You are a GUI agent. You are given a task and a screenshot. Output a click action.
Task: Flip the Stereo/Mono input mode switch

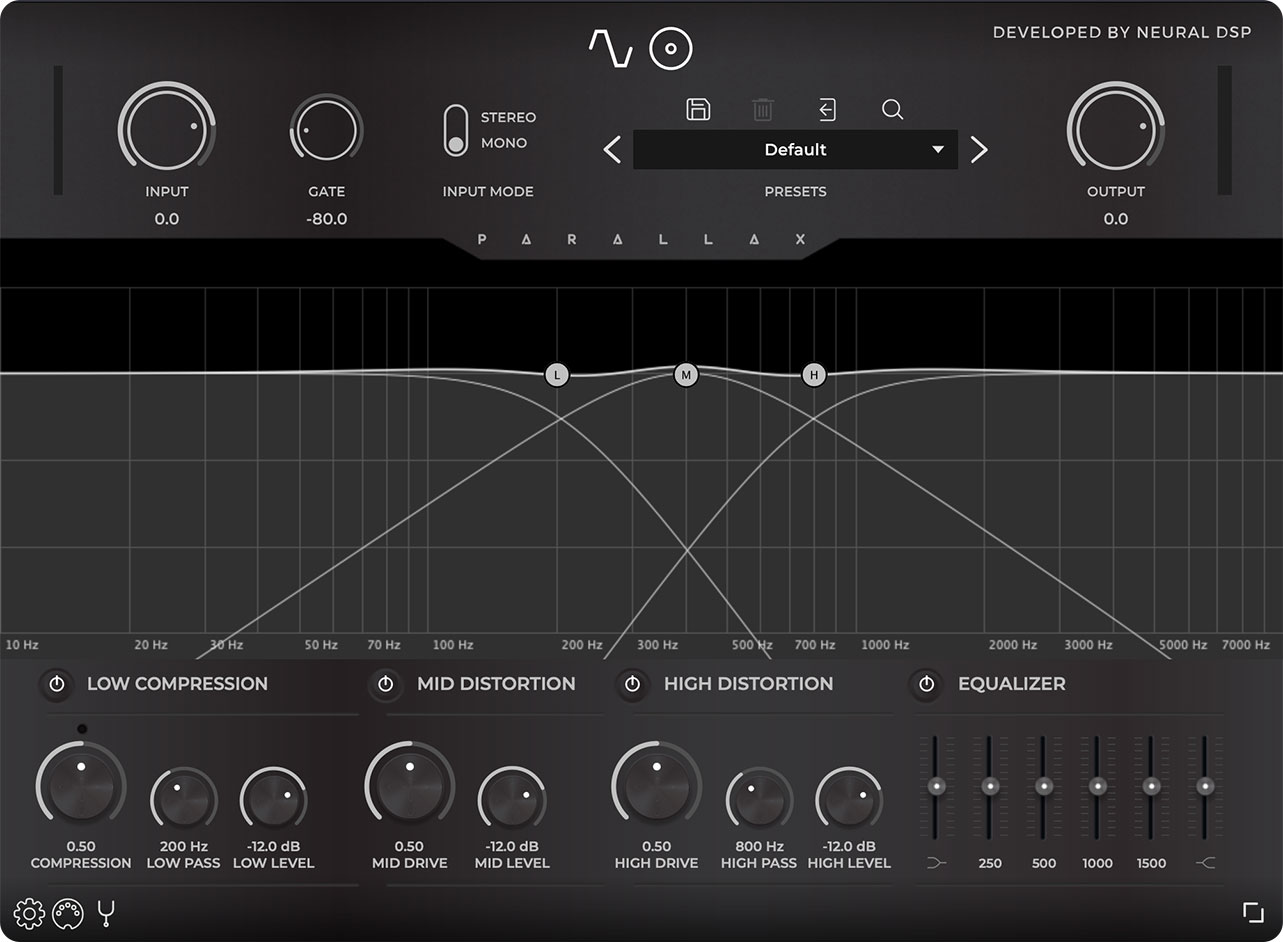456,130
